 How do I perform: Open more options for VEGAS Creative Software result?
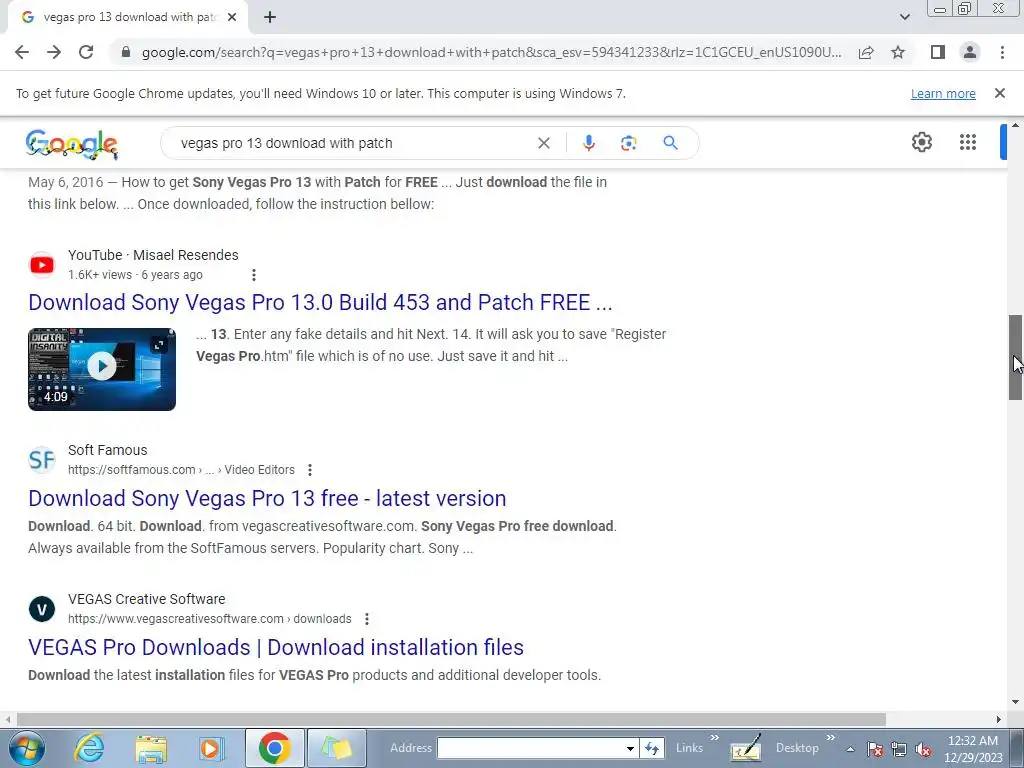pyautogui.click(x=367, y=618)
